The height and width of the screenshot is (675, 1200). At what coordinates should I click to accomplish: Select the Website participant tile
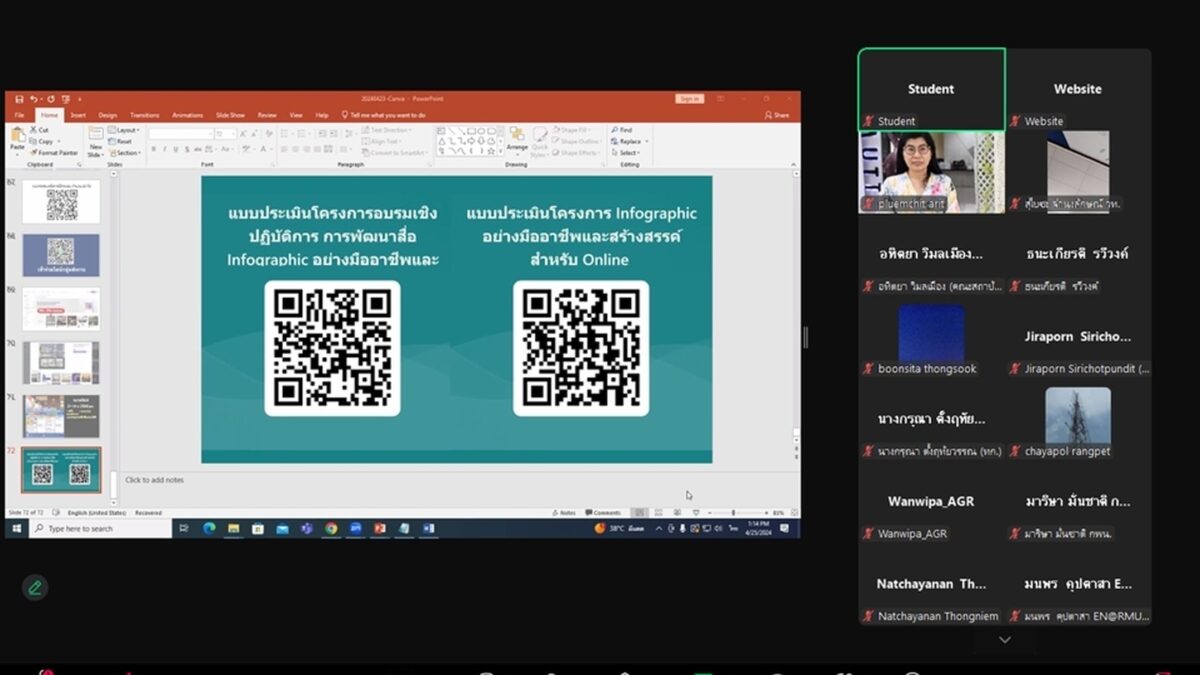coord(1078,90)
